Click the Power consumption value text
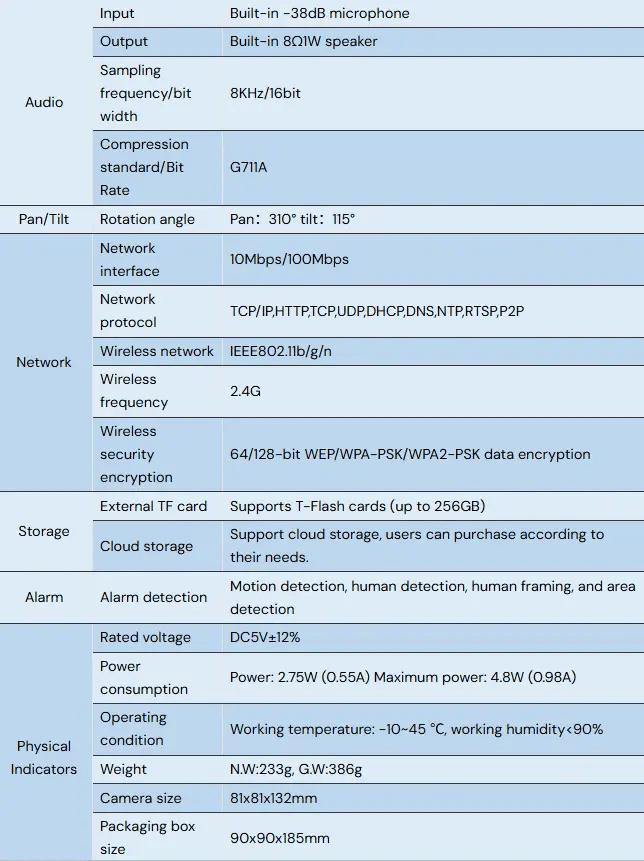Image resolution: width=644 pixels, height=861 pixels. pyautogui.click(x=403, y=677)
